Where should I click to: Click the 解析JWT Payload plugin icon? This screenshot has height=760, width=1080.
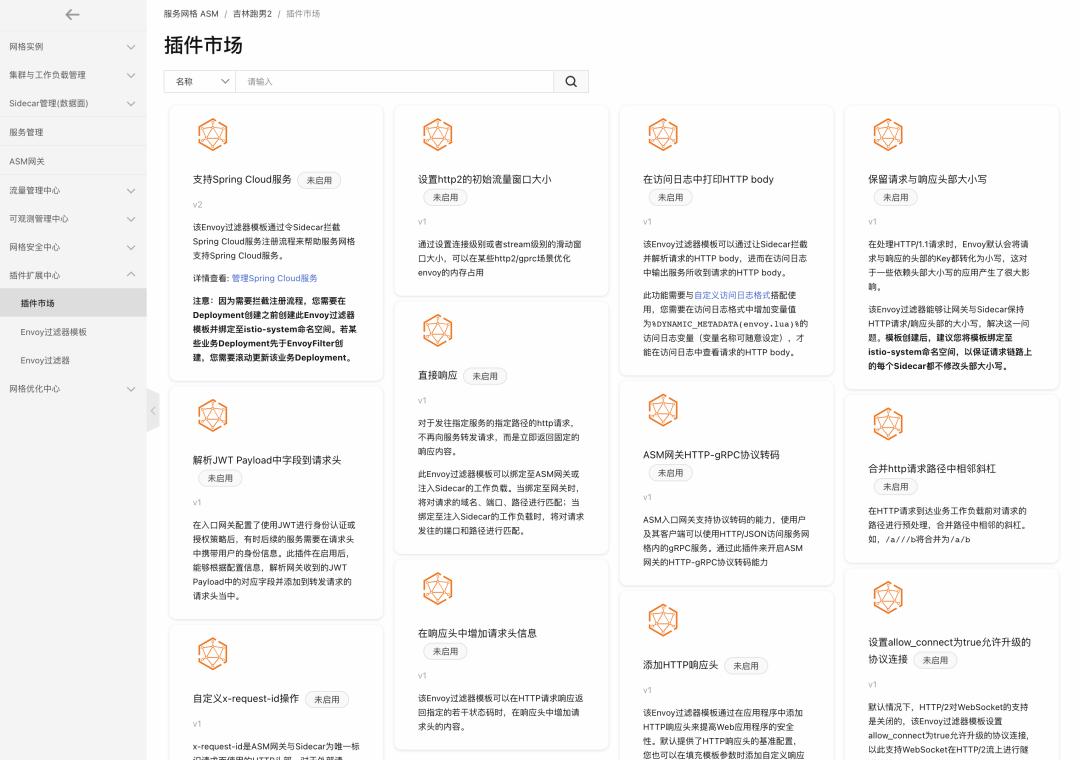coord(212,414)
